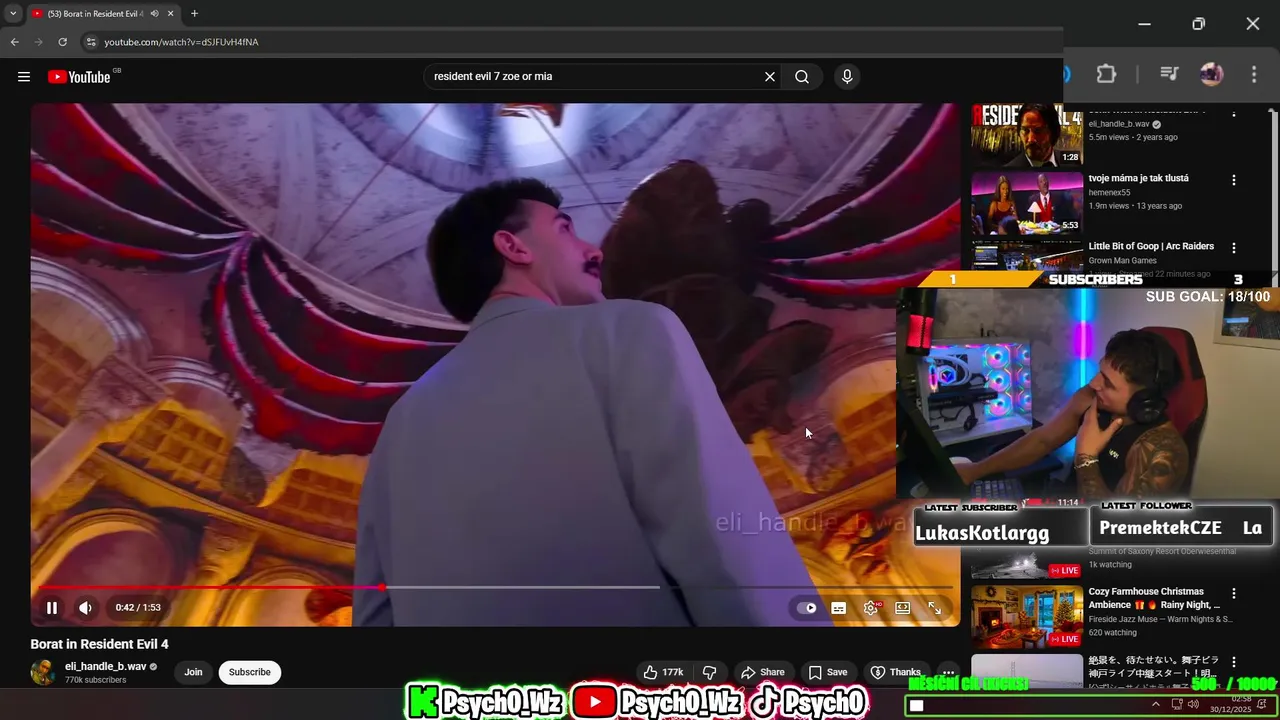Share the Borat video

coord(762,672)
